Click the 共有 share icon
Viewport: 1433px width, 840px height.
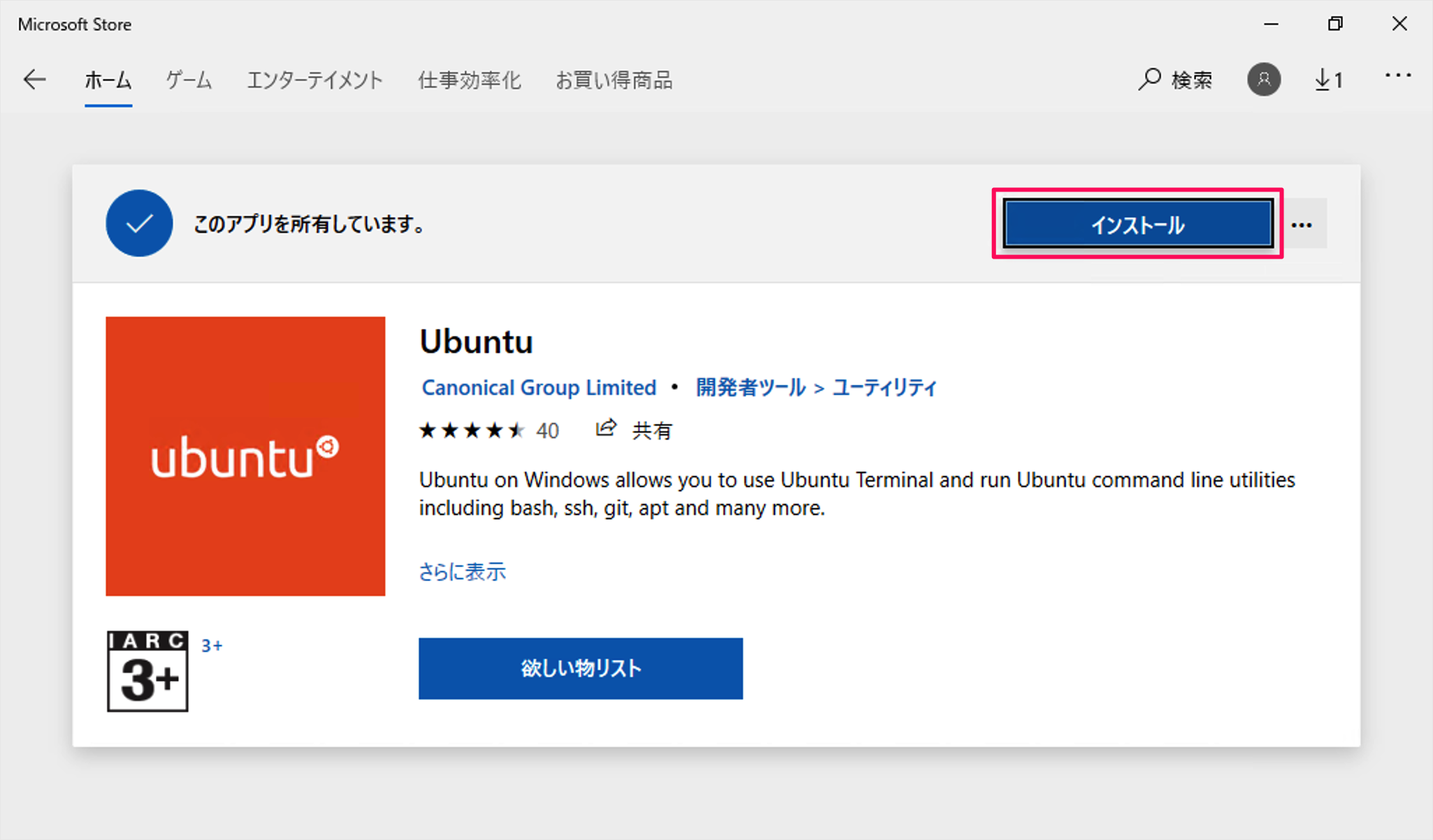point(634,430)
